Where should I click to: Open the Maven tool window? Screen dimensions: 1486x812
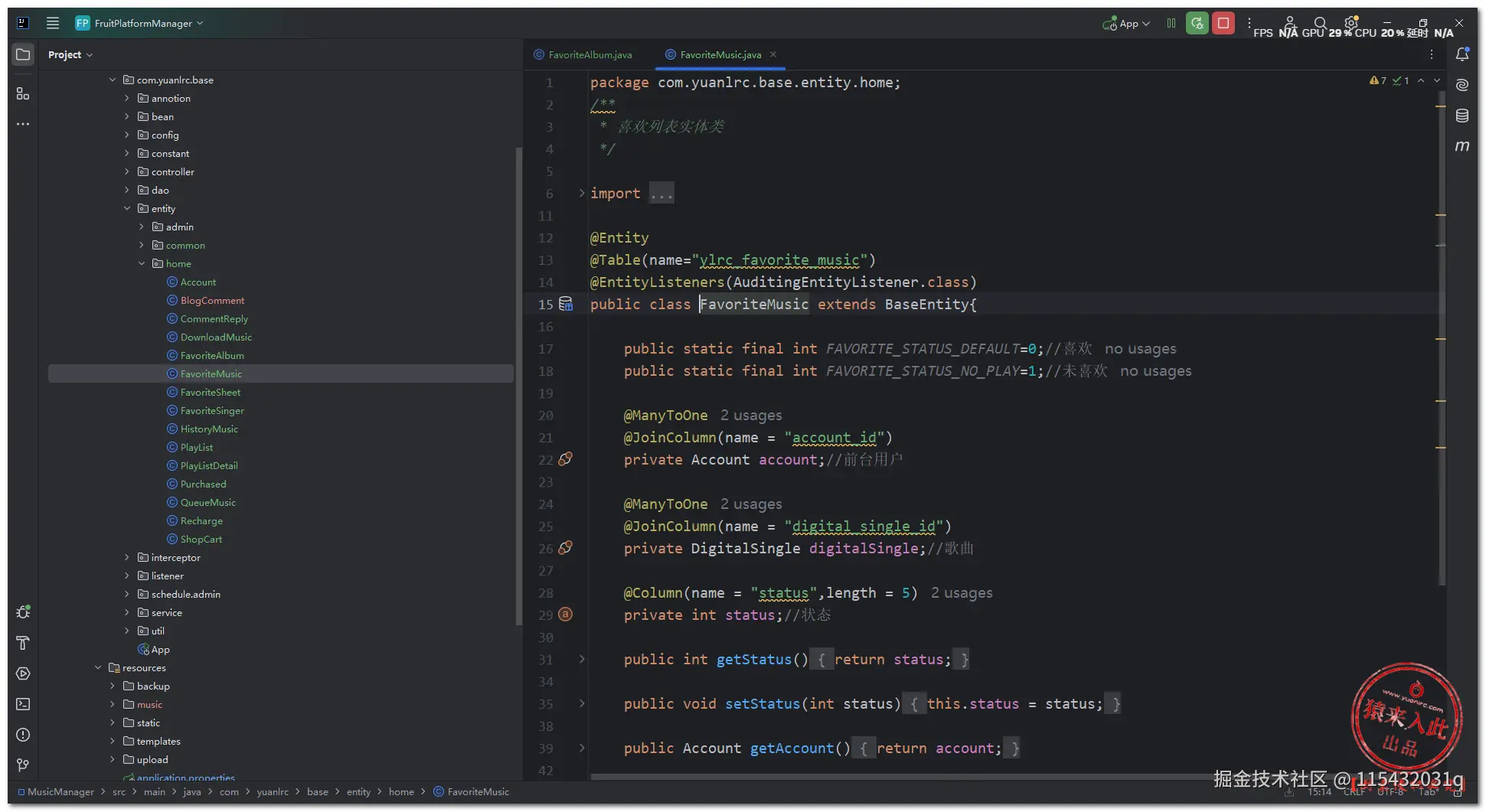click(1462, 146)
